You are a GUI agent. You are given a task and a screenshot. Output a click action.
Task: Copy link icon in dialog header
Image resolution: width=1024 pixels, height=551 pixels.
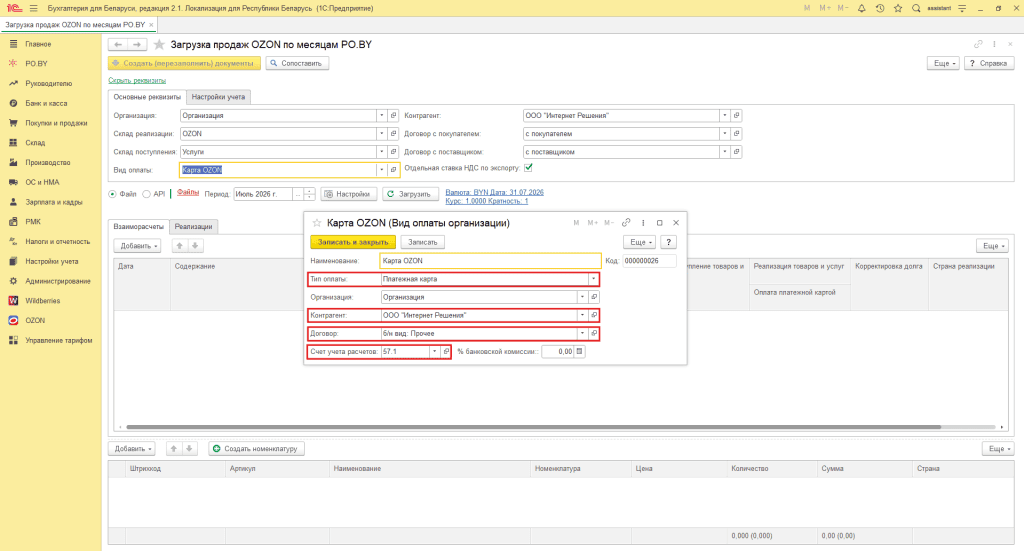[626, 223]
